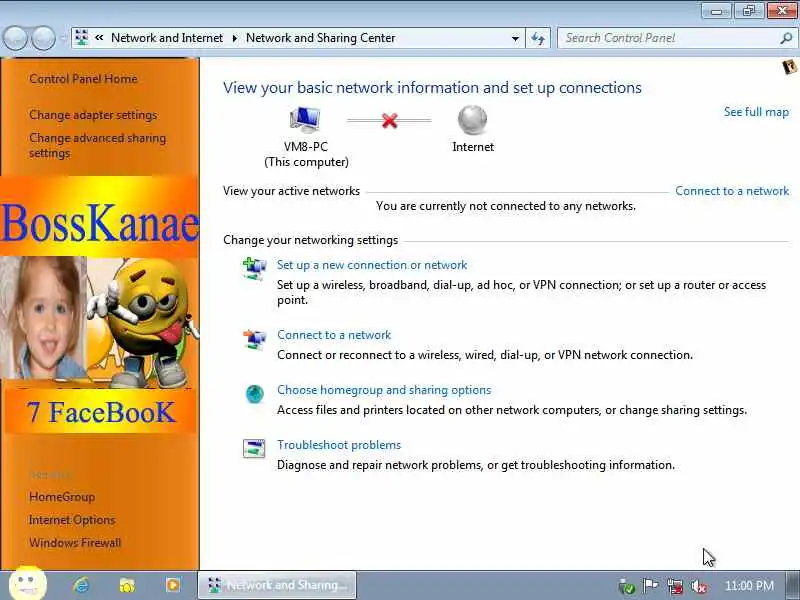Open Change adapter settings
Screen dimensions: 800x600
click(93, 115)
